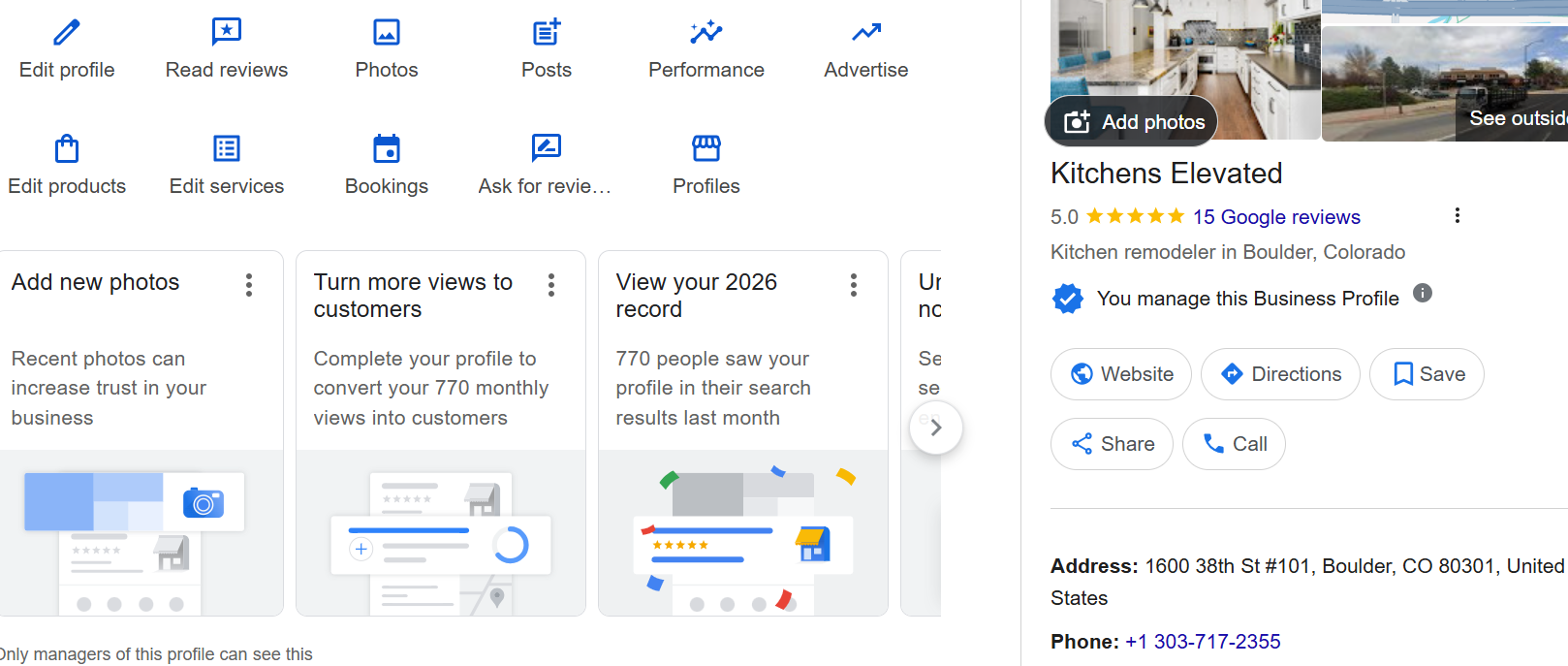Viewport: 1568px width, 666px height.
Task: Open the 15 Google reviews link
Action: [x=1276, y=217]
